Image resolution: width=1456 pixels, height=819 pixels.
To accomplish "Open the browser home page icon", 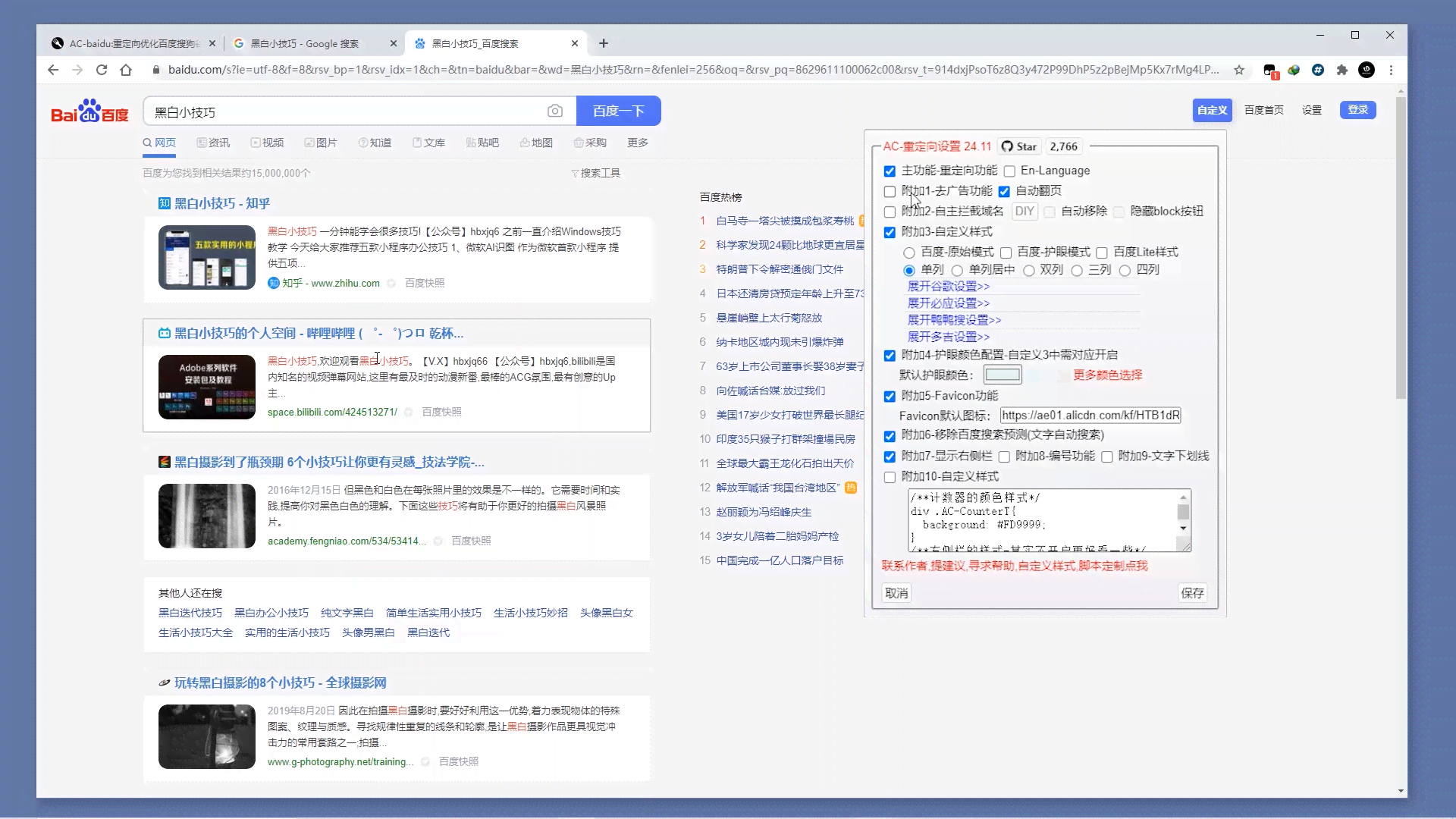I will [126, 70].
